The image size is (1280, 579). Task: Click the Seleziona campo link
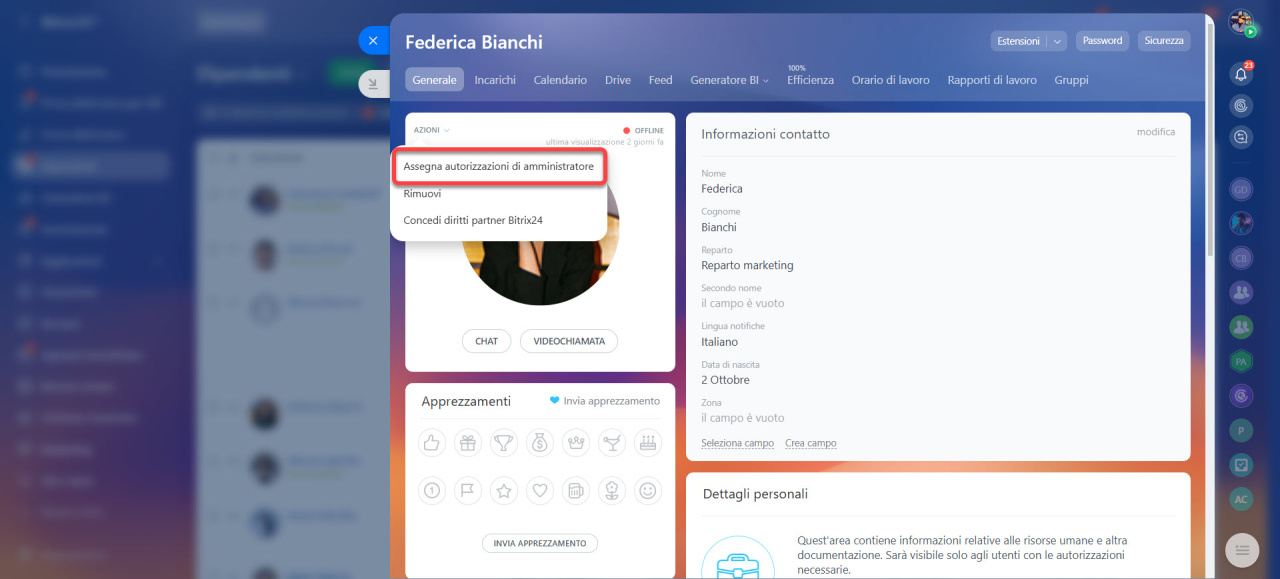[x=737, y=443]
